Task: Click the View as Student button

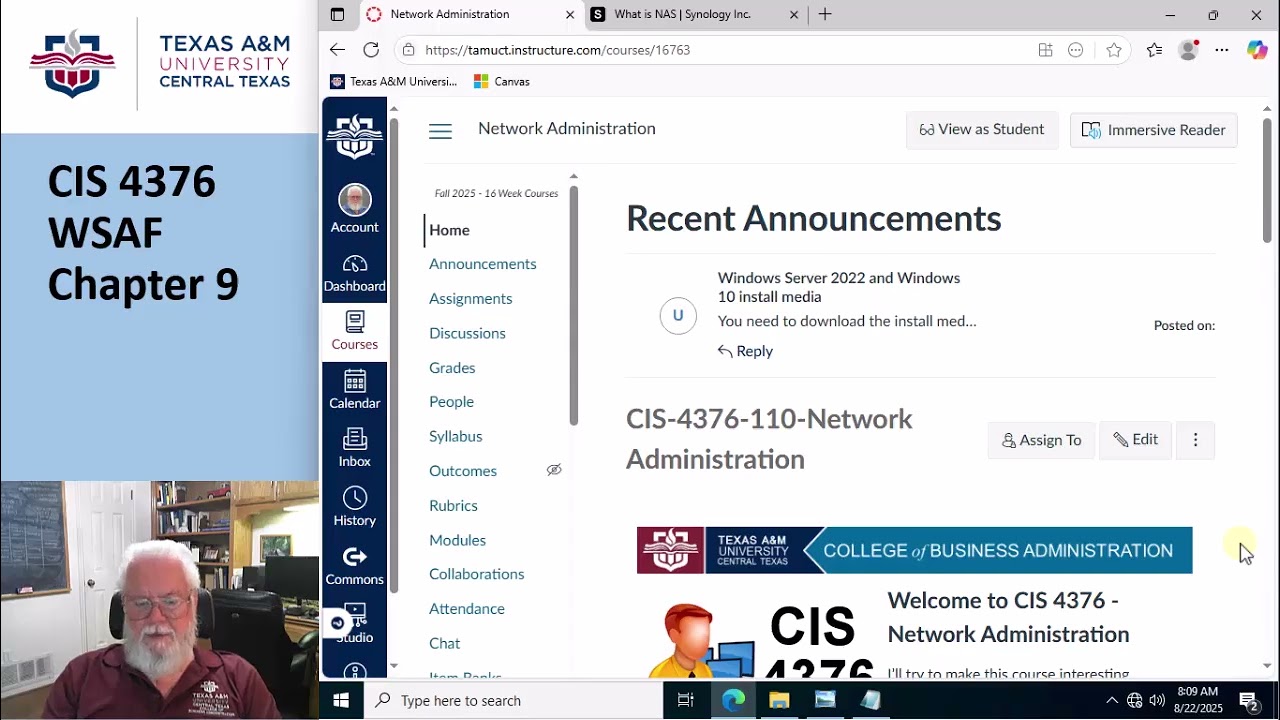Action: [982, 130]
